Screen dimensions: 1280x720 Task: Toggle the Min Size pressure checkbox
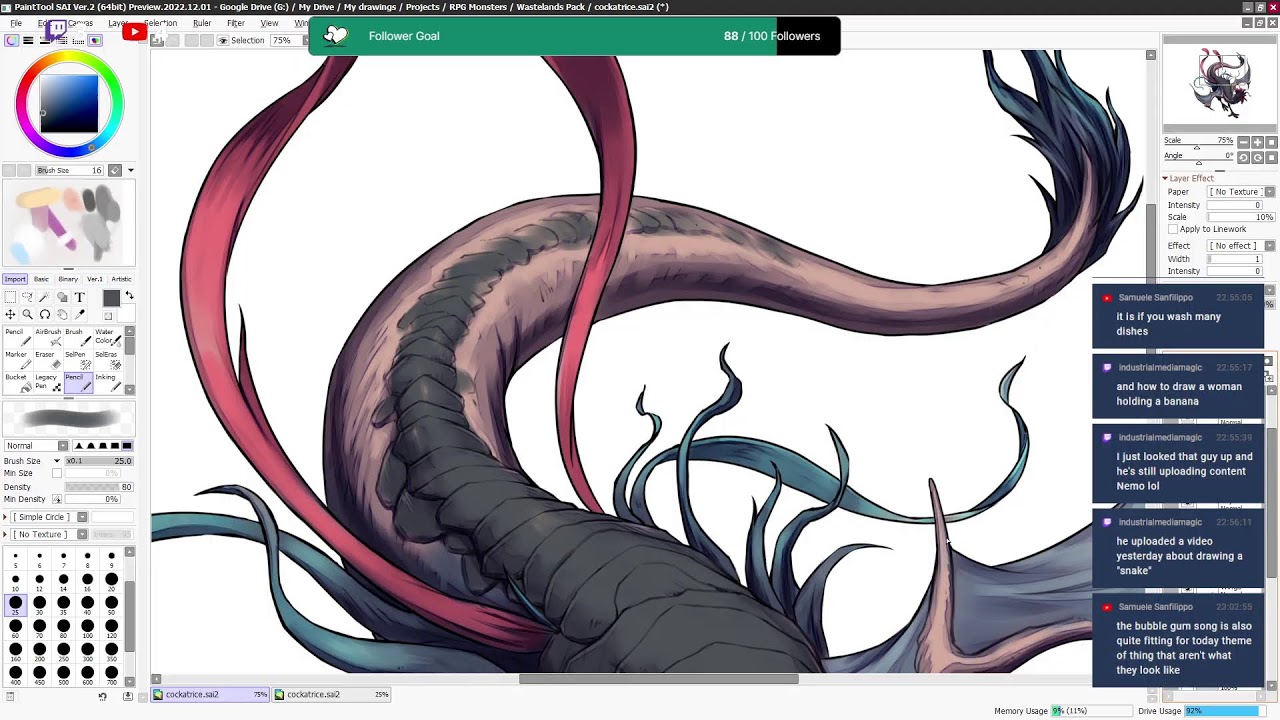[x=57, y=473]
